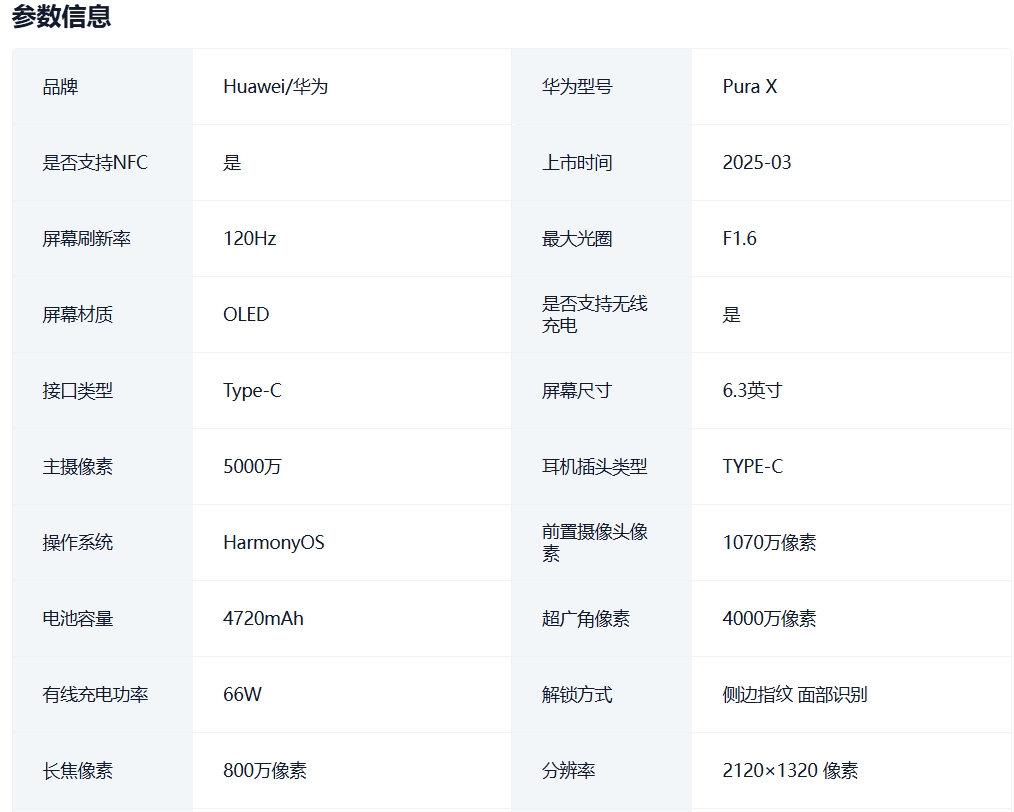Click the 屏幕尺寸 label

click(577, 390)
